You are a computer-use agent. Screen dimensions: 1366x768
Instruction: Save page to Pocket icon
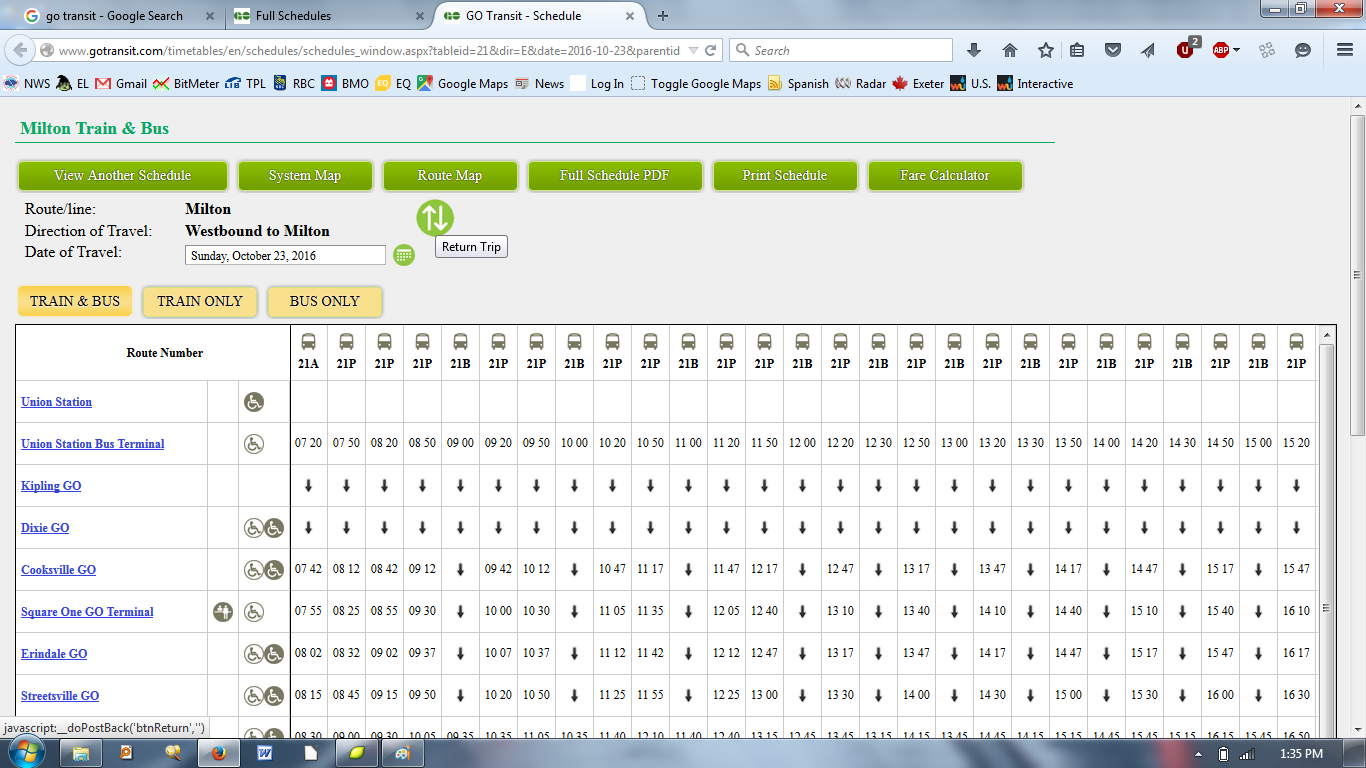pyautogui.click(x=1112, y=50)
